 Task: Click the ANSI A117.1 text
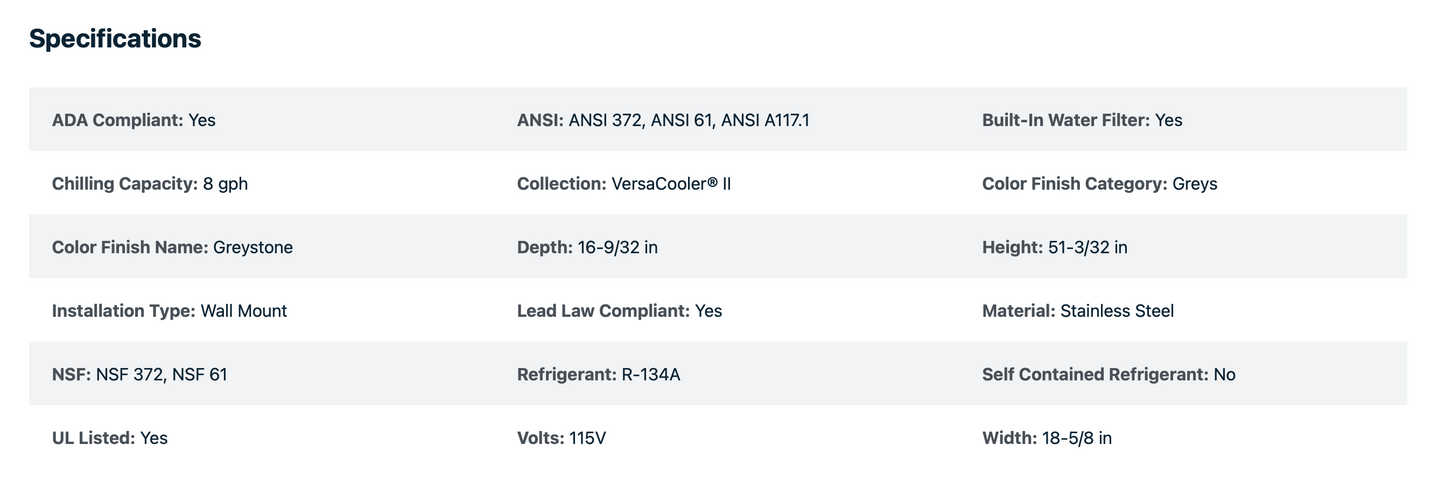(x=765, y=120)
